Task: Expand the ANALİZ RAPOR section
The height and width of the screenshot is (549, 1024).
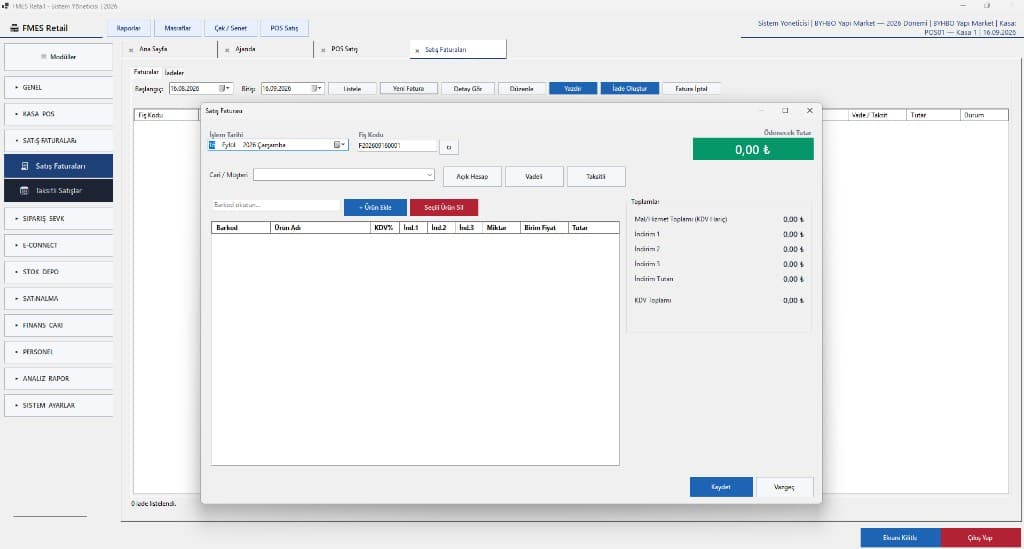Action: pos(59,379)
